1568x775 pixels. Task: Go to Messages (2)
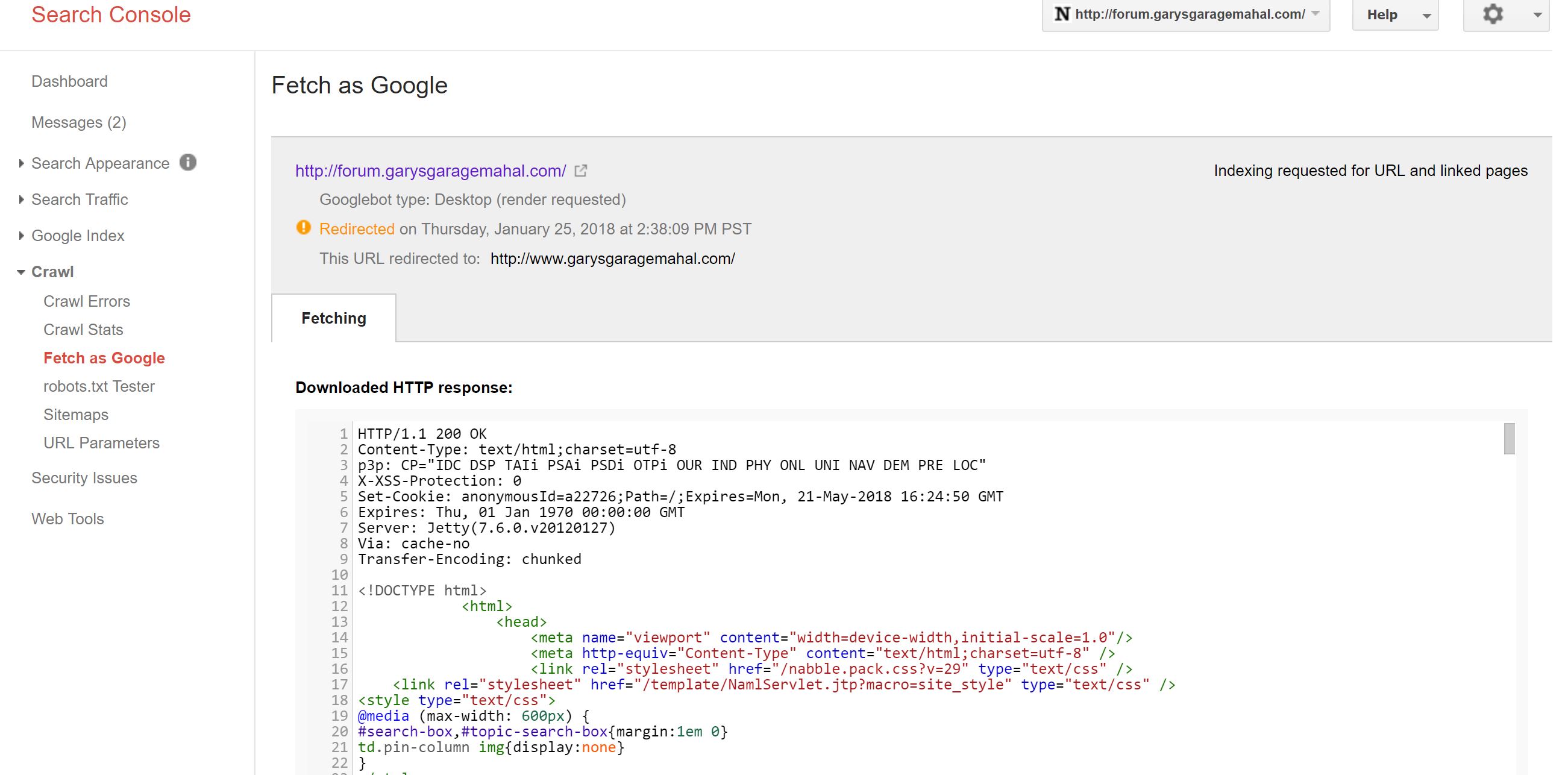click(78, 122)
